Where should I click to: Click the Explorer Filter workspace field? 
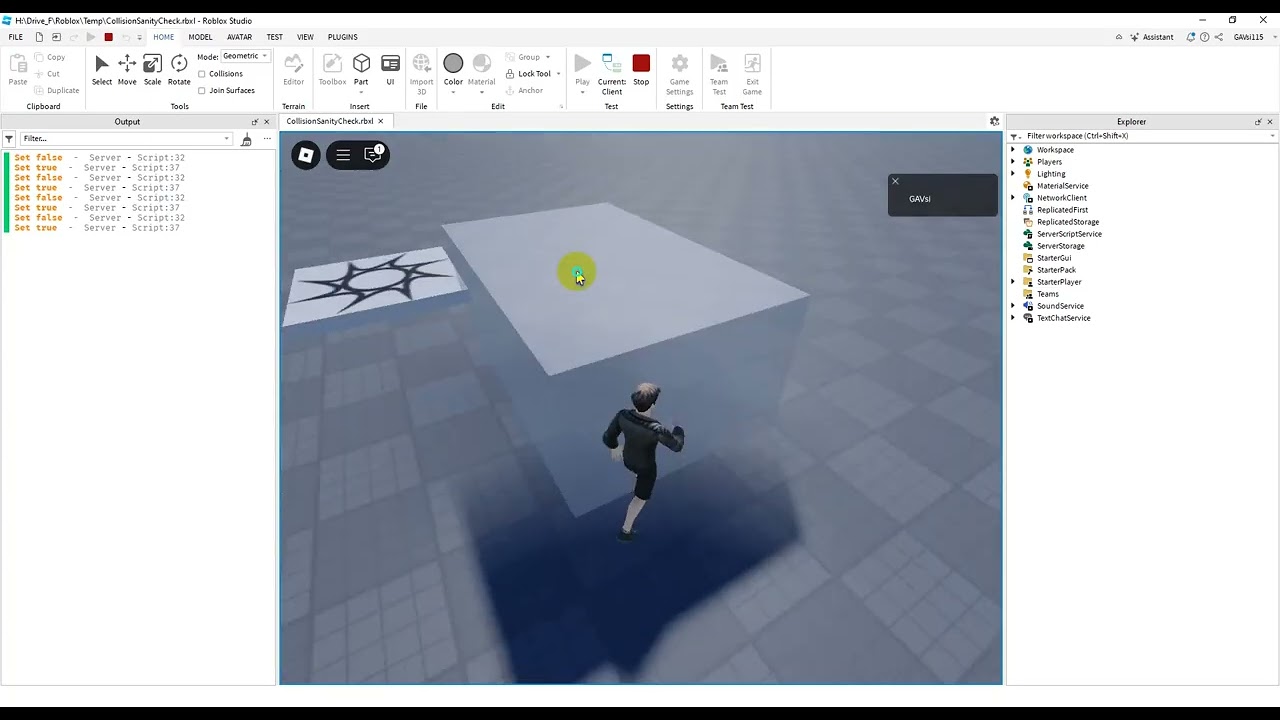pos(1148,136)
